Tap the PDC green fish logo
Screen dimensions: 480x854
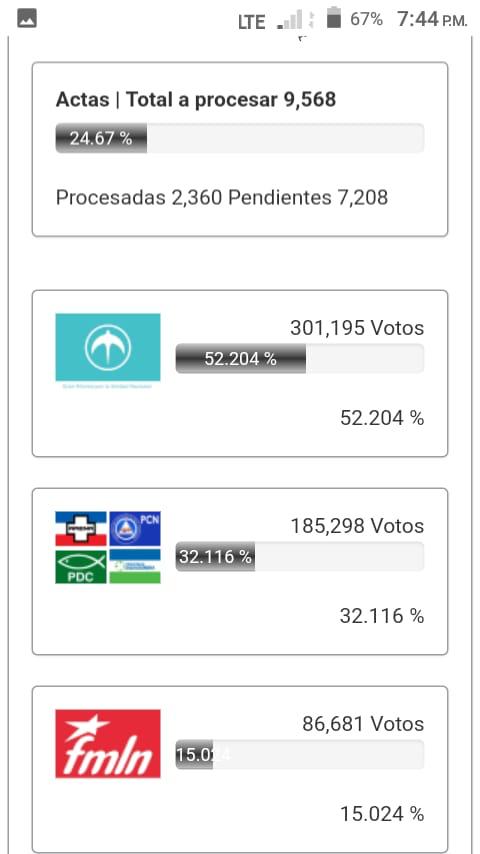[x=81, y=566]
